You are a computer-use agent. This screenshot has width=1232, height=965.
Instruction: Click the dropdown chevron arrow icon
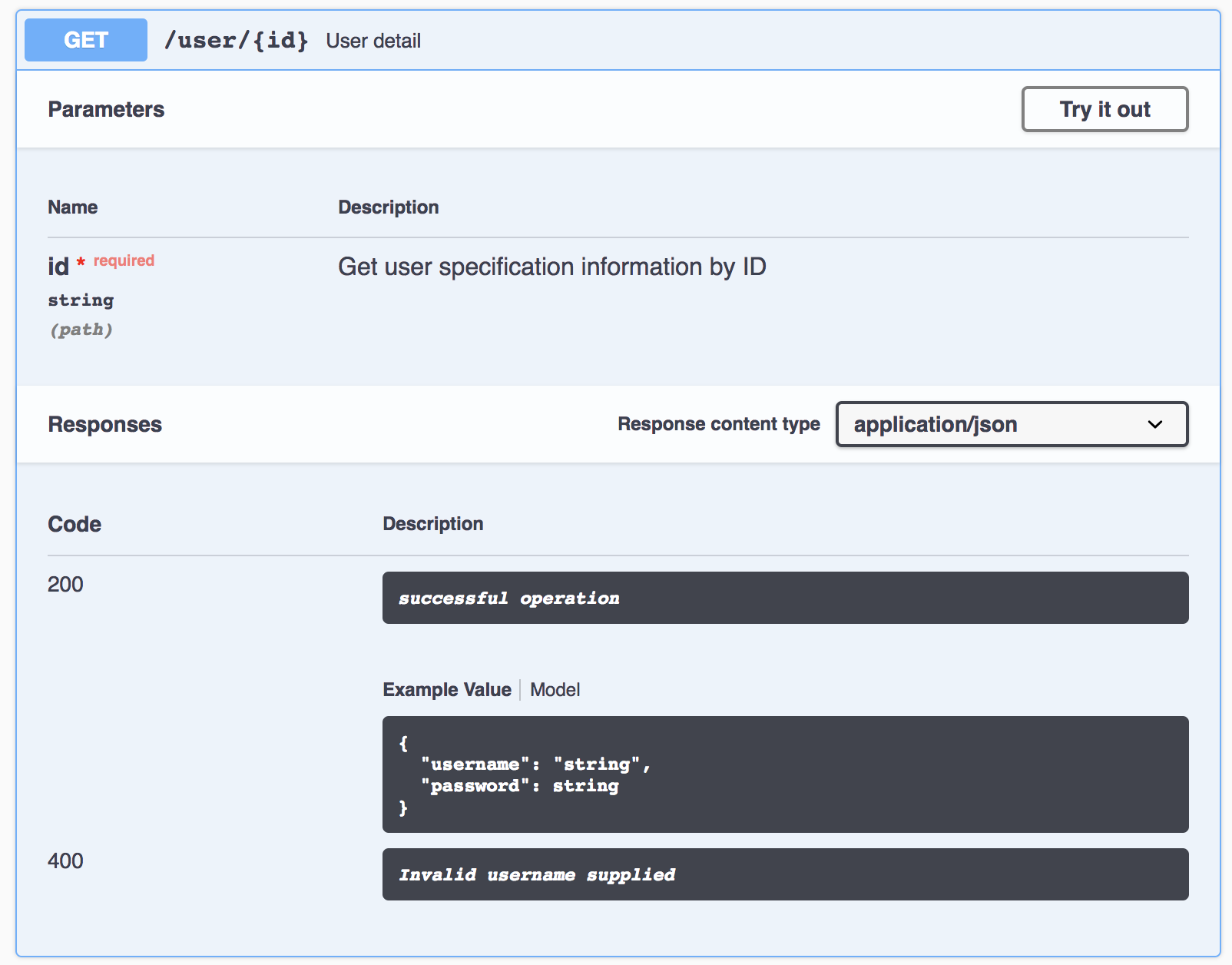click(x=1154, y=424)
